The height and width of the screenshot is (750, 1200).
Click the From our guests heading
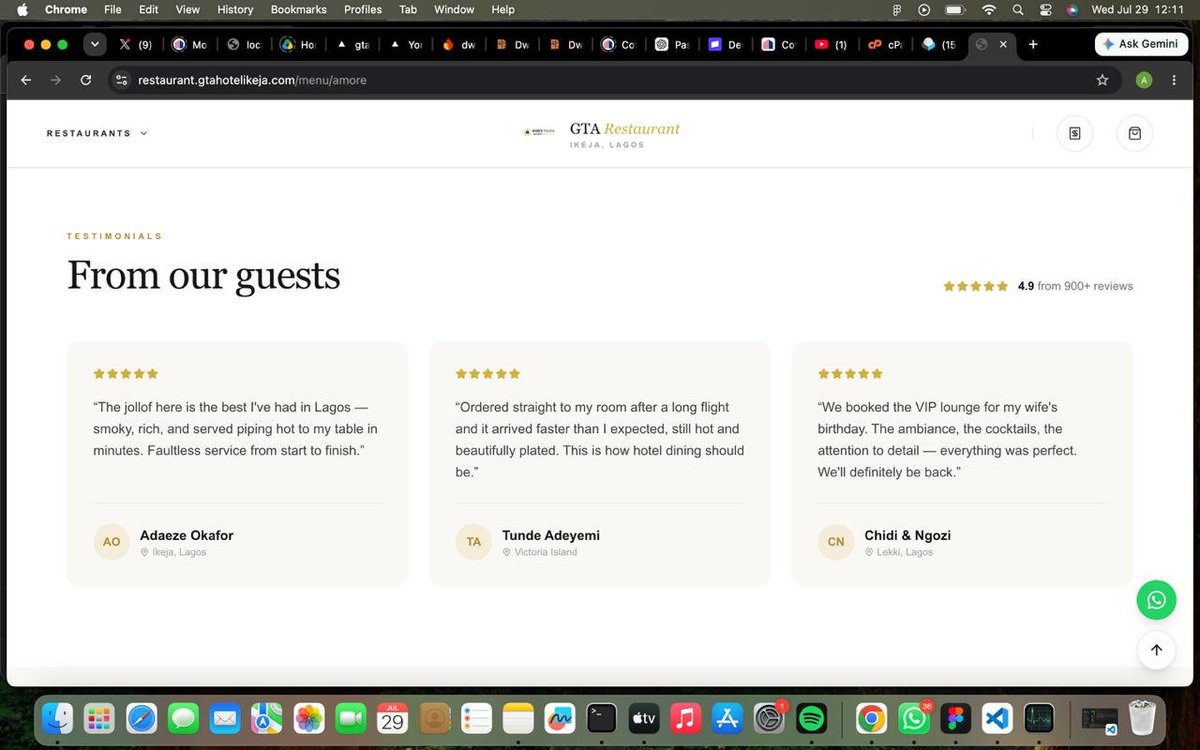(x=203, y=276)
